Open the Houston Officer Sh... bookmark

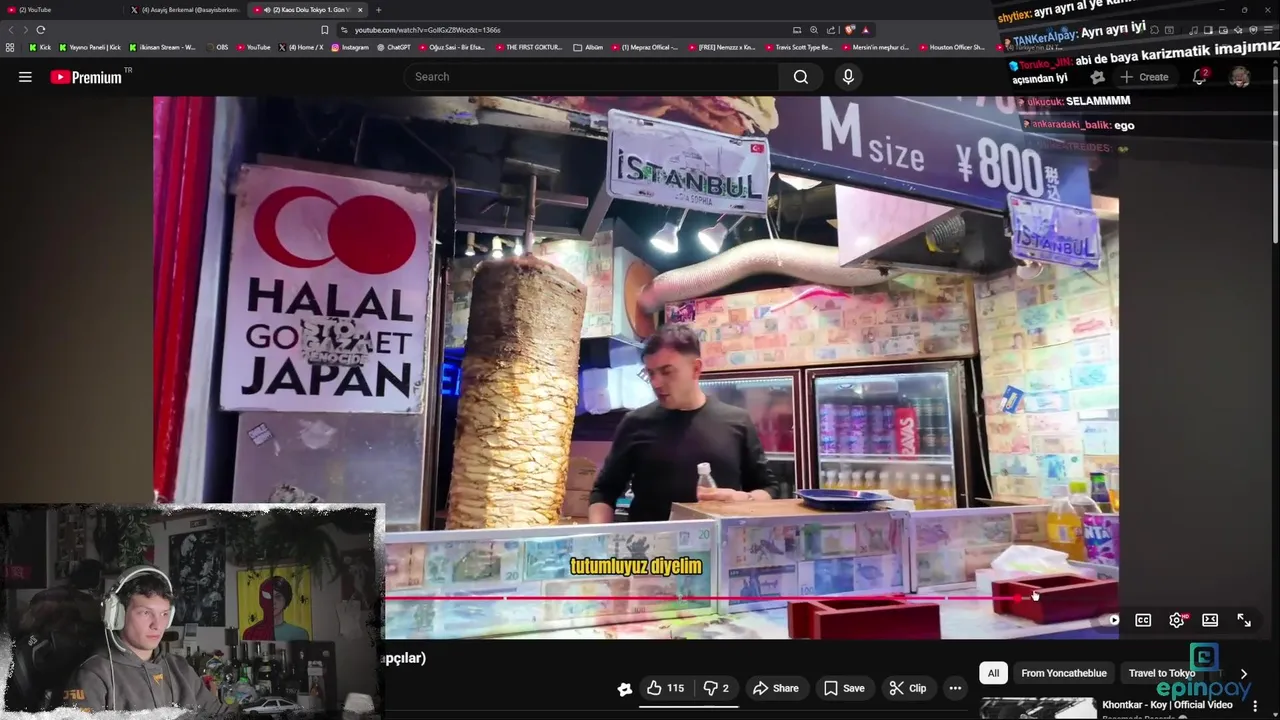[x=951, y=47]
